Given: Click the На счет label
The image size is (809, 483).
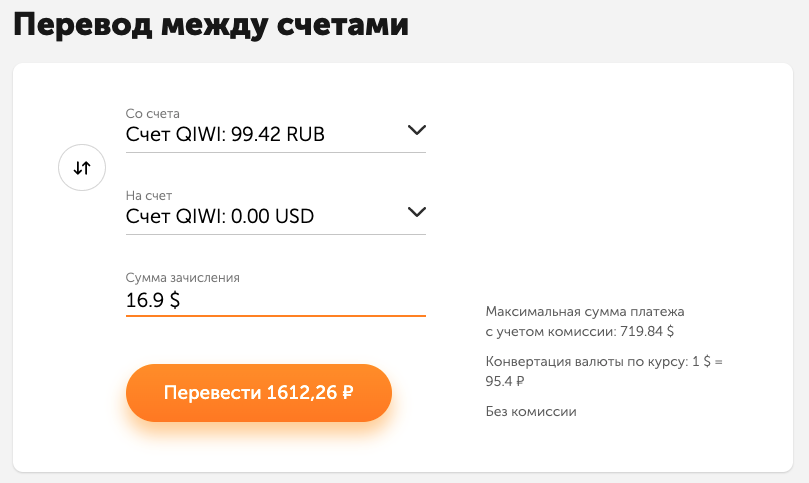Looking at the screenshot, I should pos(149,196).
